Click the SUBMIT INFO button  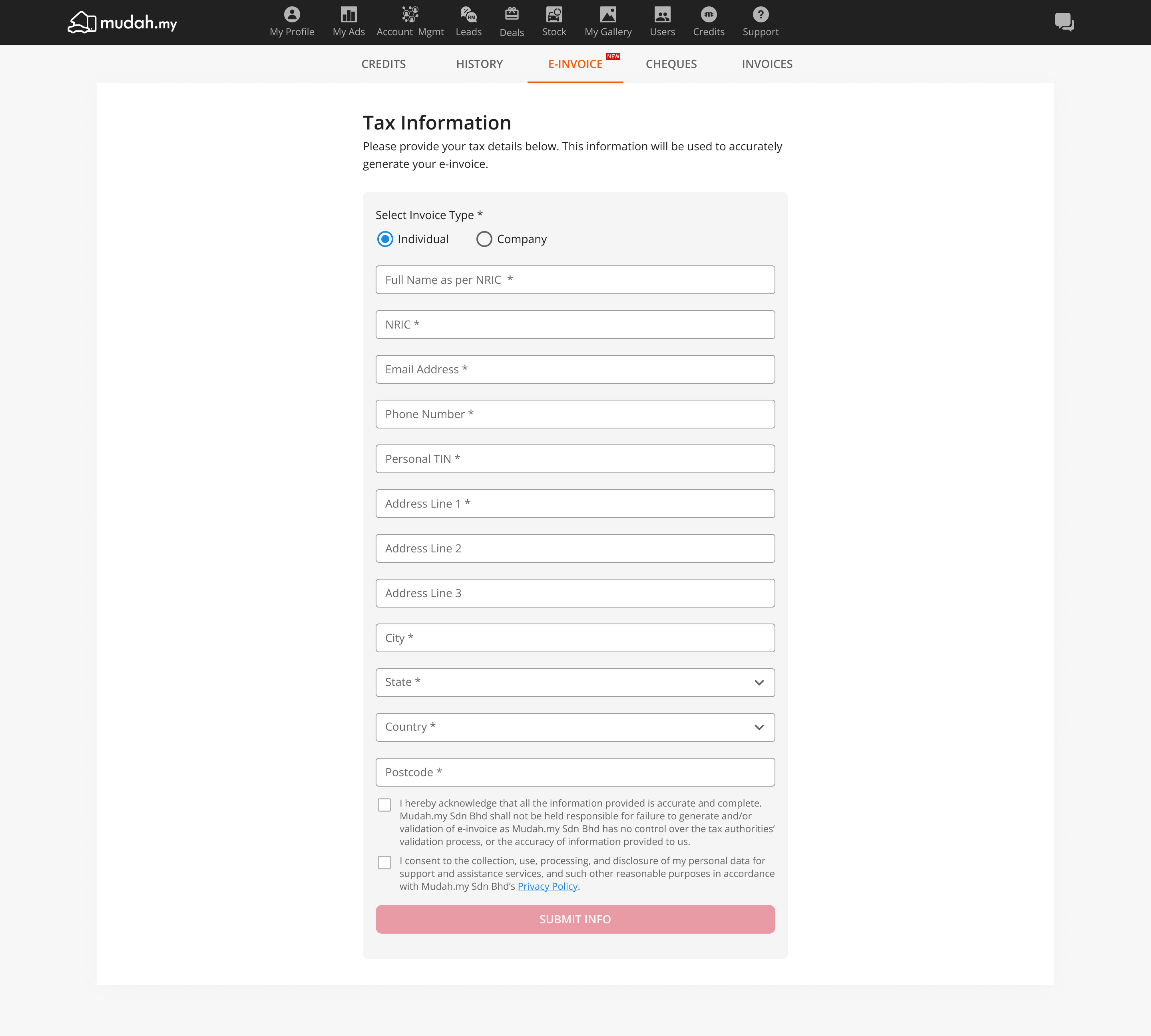coord(575,919)
